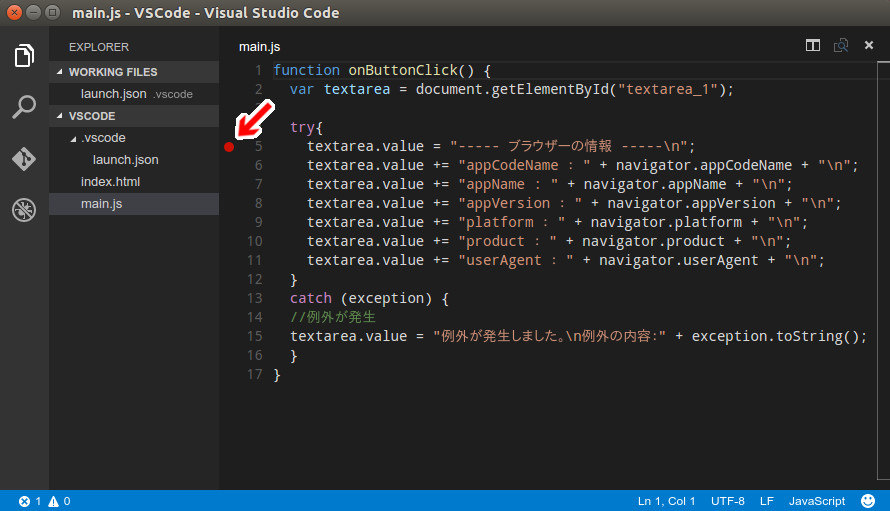Maximize the VS Code window

click(52, 12)
